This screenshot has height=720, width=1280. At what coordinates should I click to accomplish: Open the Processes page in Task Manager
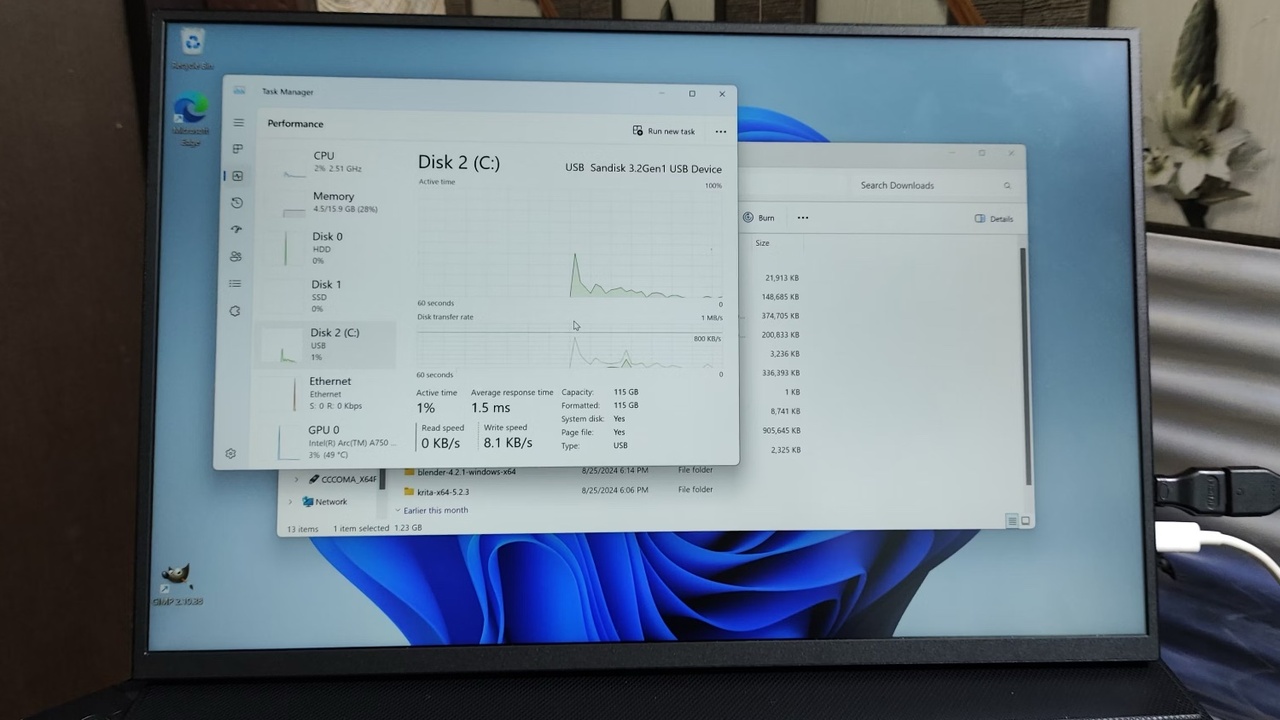(238, 149)
